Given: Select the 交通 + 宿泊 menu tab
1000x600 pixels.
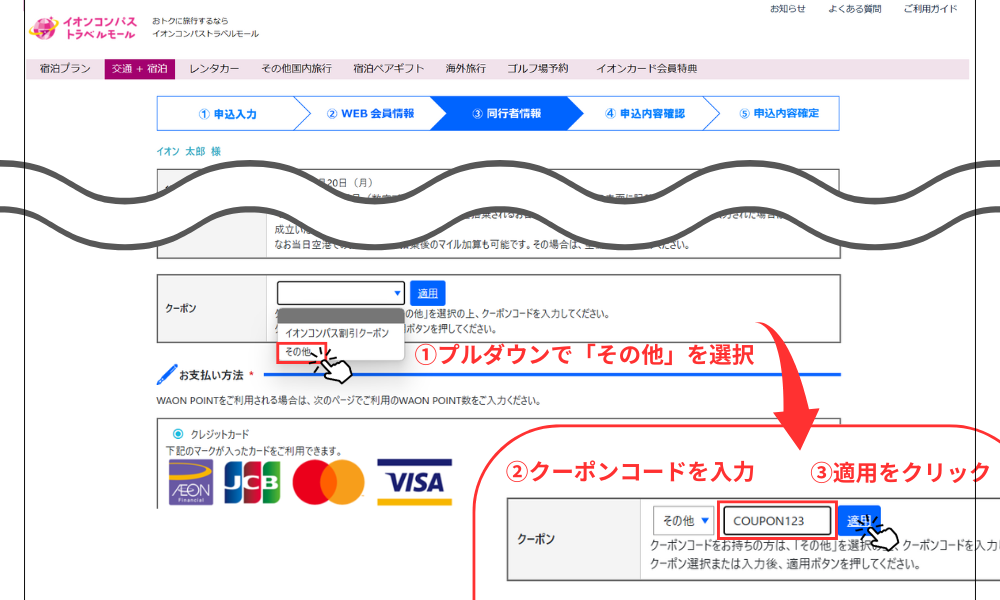Looking at the screenshot, I should pyautogui.click(x=140, y=68).
